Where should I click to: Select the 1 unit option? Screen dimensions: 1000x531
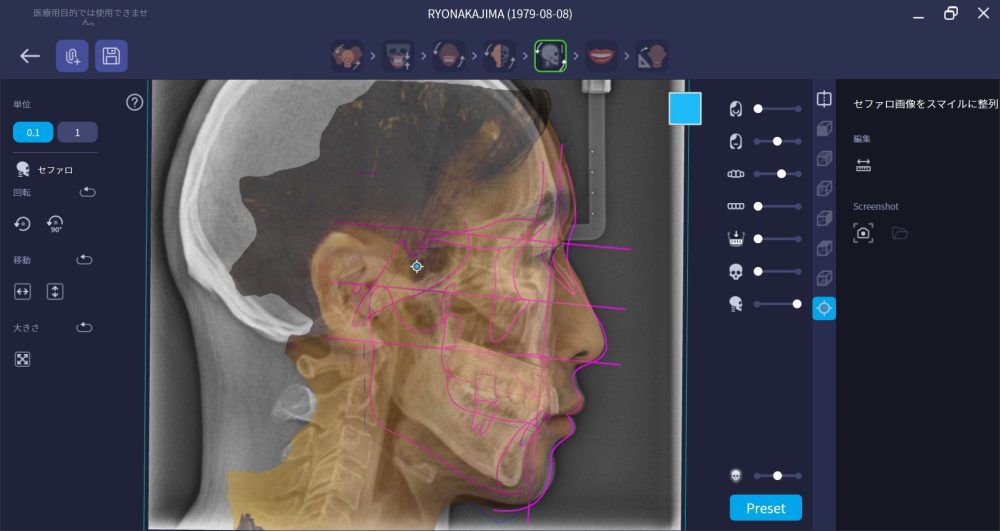[77, 133]
